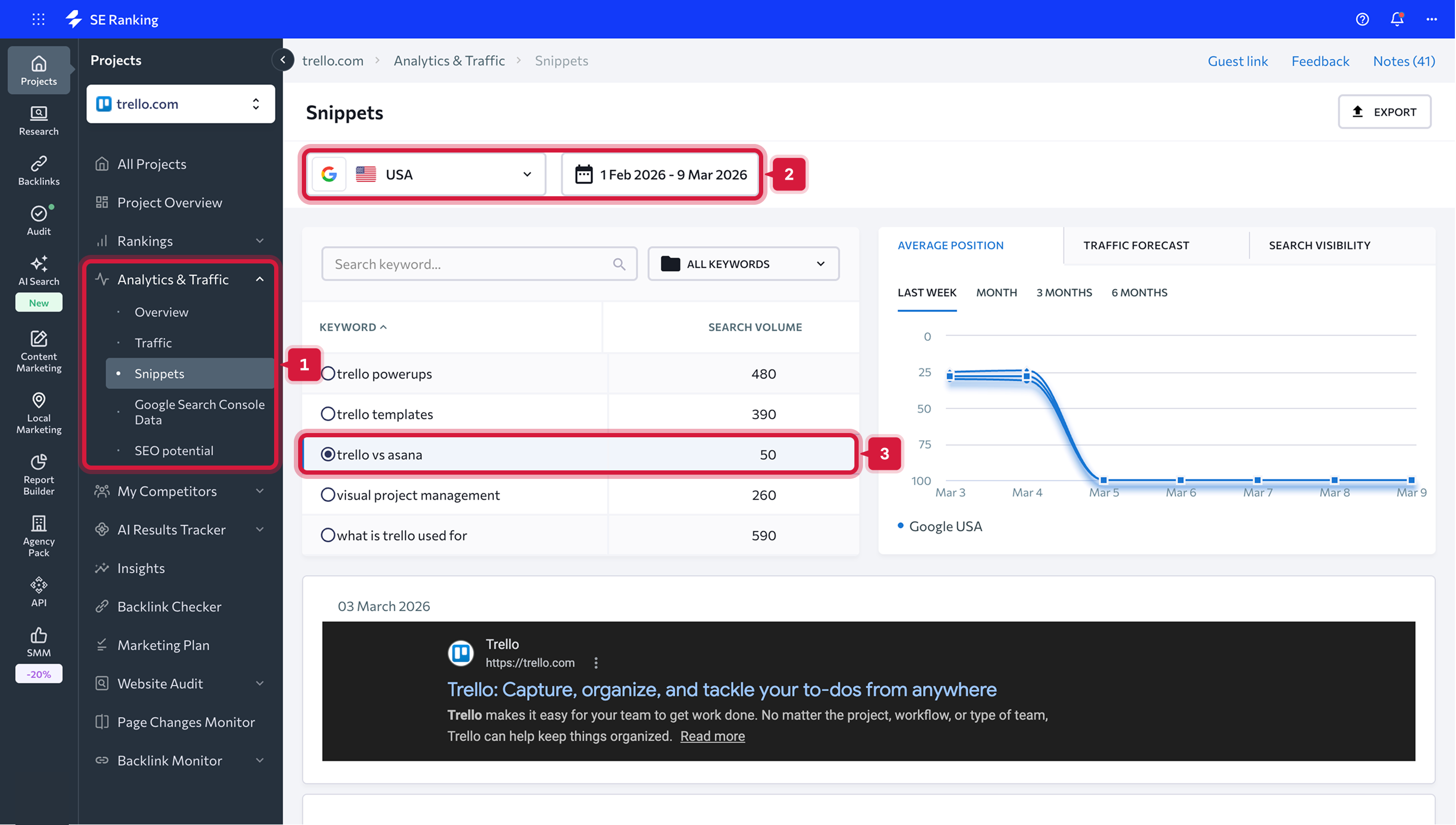Open the All Keywords group dropdown
This screenshot has height=825, width=1456.
743,264
